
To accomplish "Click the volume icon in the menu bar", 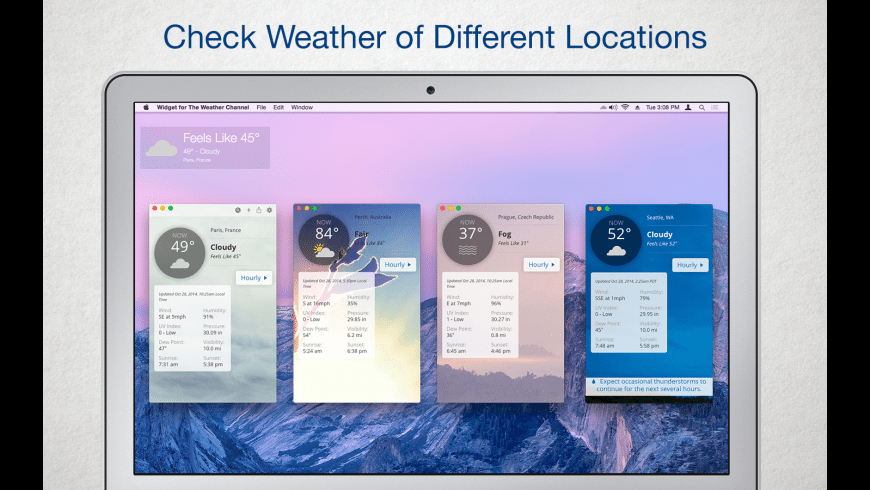I will point(613,108).
